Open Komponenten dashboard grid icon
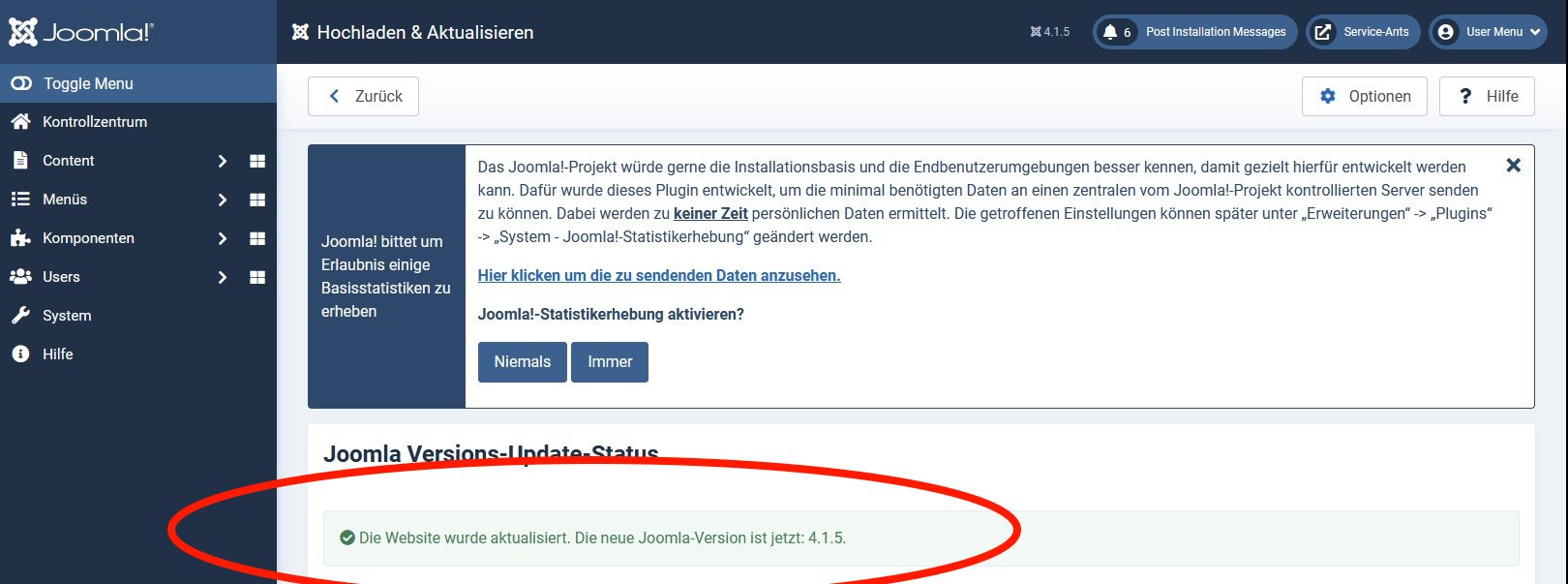 (x=257, y=238)
